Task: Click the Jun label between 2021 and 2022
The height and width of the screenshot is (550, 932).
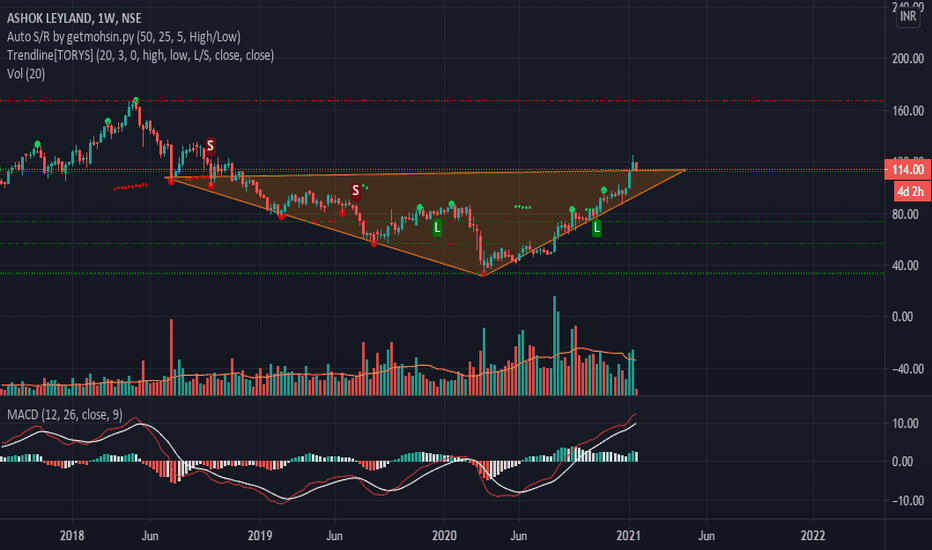Action: tap(706, 536)
